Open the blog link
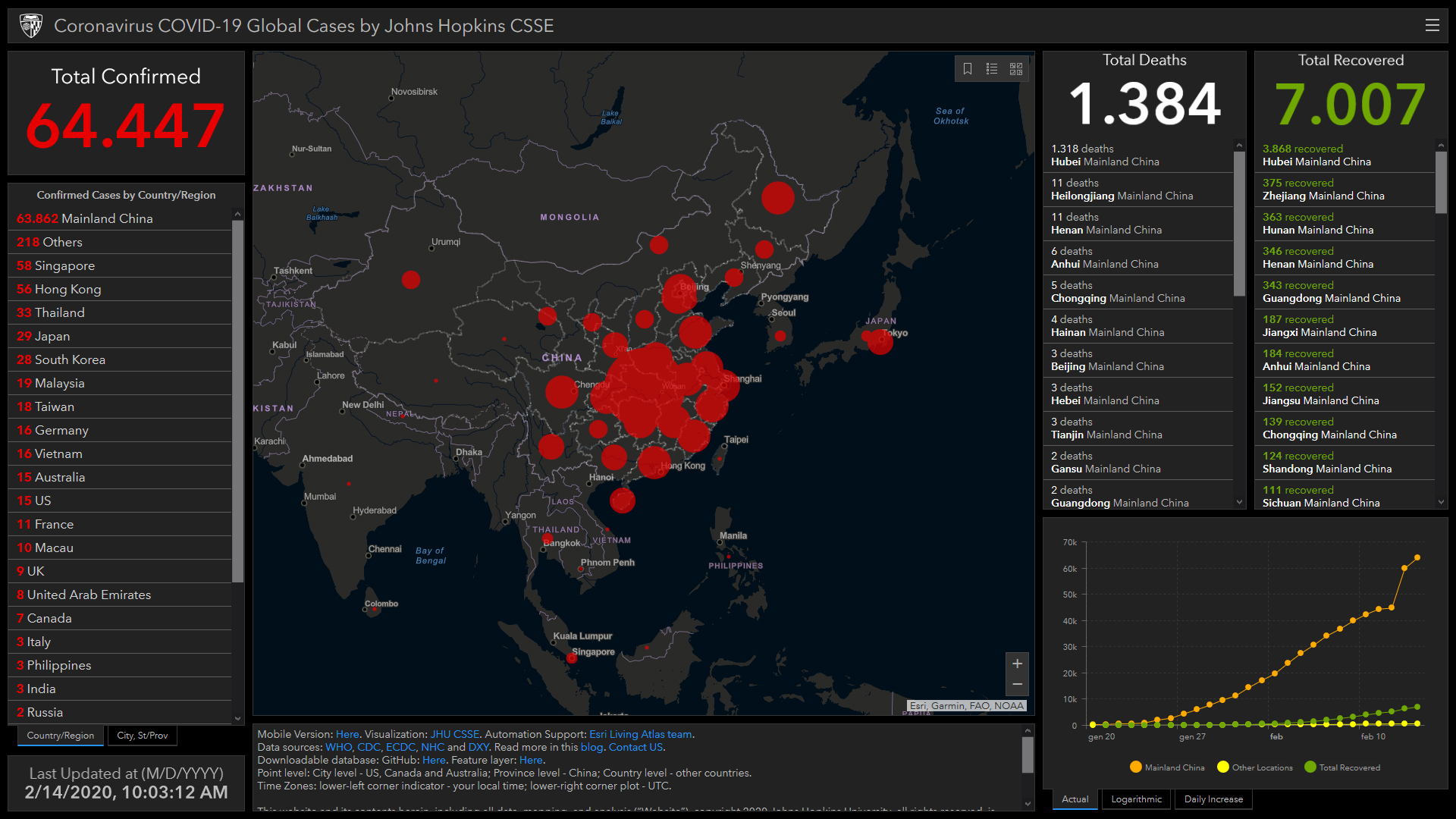 591,747
